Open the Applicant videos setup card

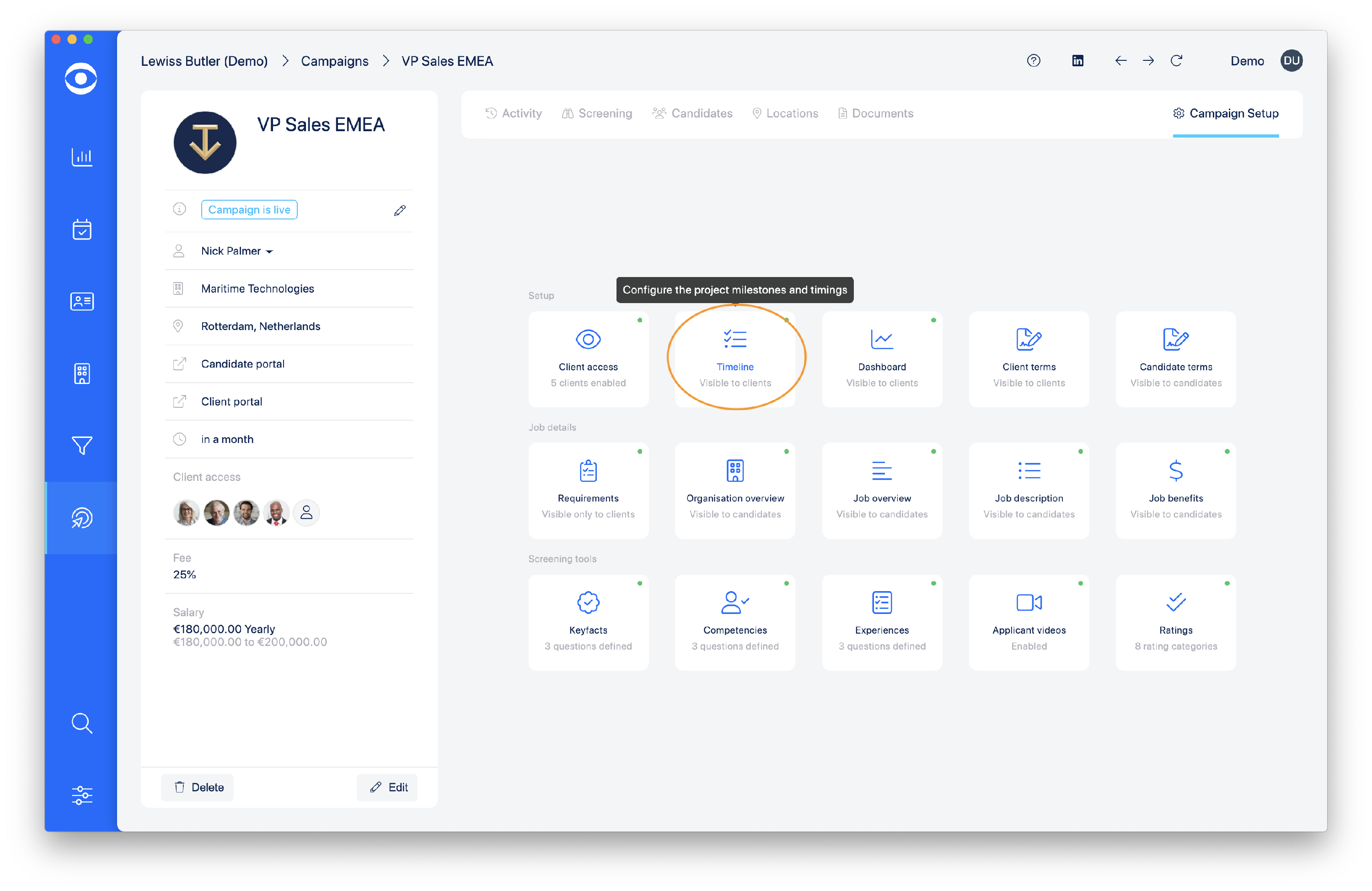1029,622
